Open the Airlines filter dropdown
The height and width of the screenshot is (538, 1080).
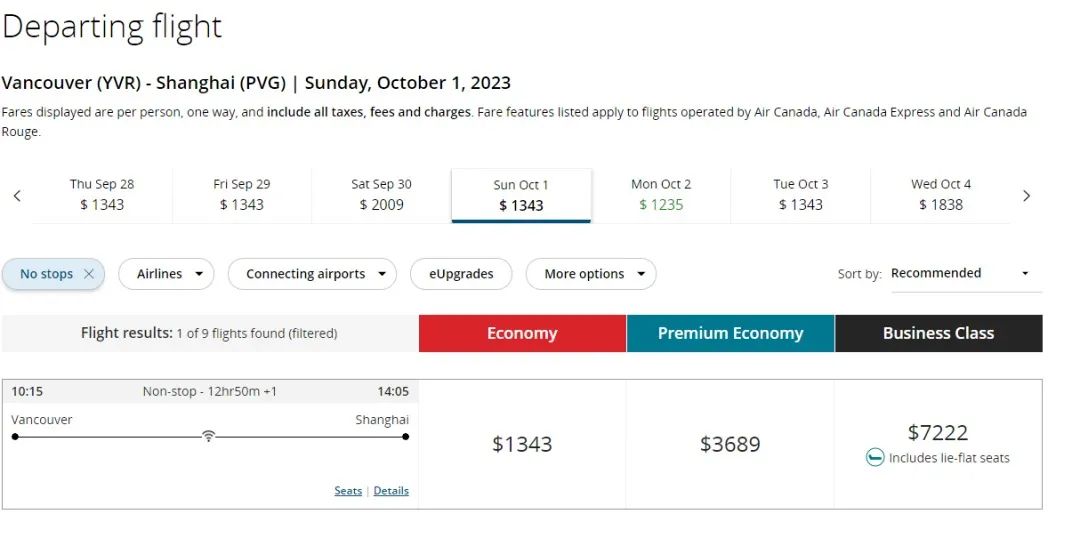pos(166,274)
